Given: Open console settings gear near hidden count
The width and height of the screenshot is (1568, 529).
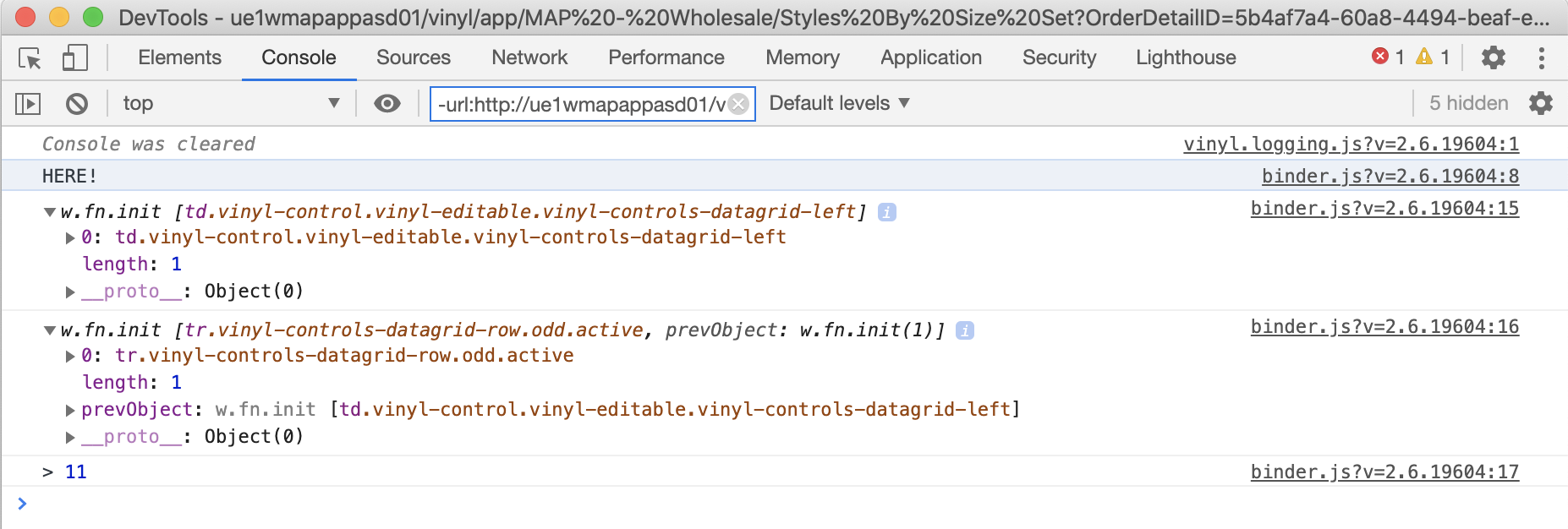Looking at the screenshot, I should [x=1540, y=104].
